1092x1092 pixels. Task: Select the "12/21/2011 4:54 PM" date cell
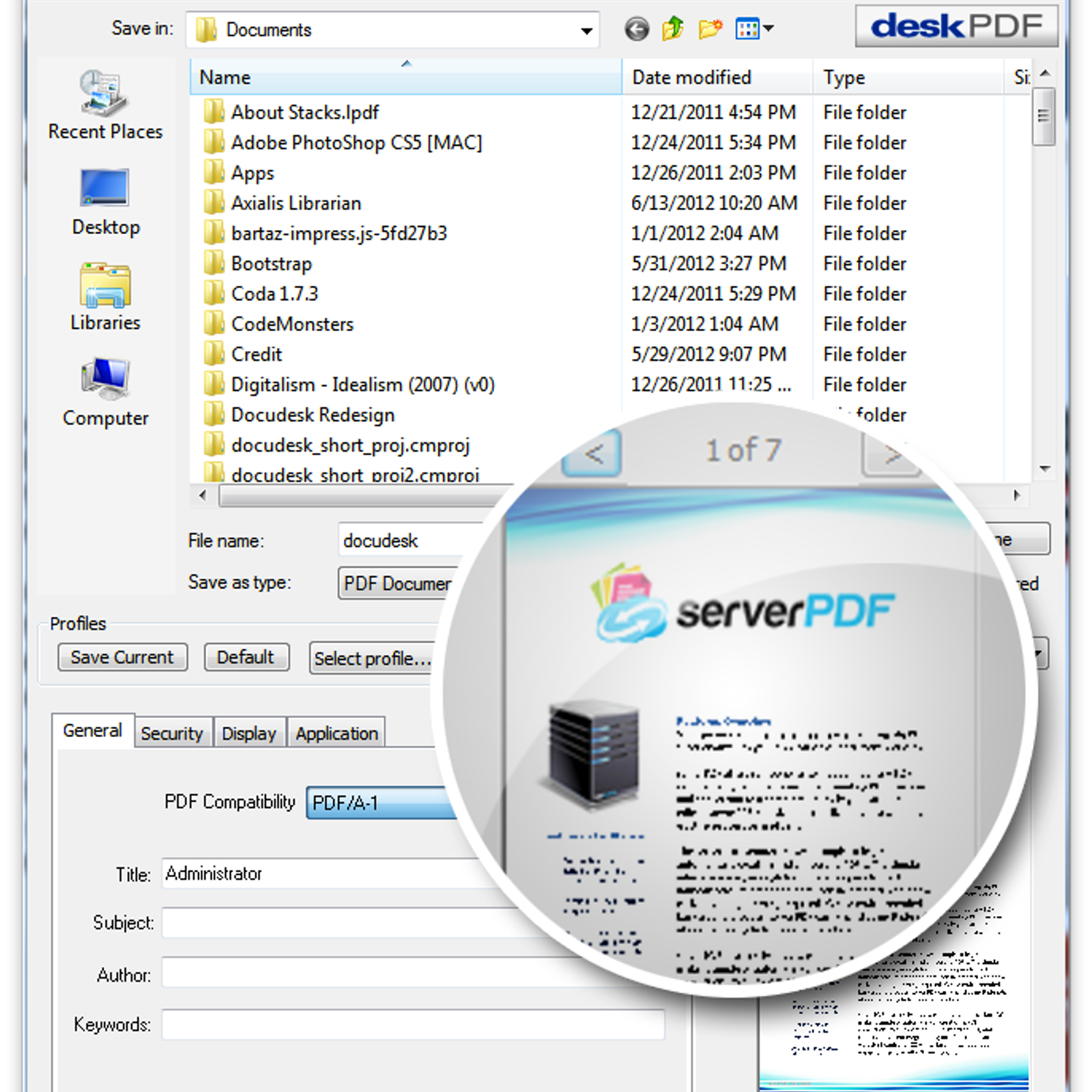tap(713, 112)
